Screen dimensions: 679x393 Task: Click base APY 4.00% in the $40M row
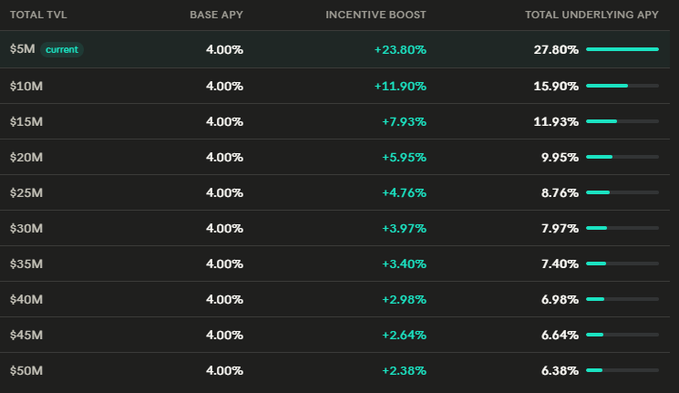(x=224, y=299)
